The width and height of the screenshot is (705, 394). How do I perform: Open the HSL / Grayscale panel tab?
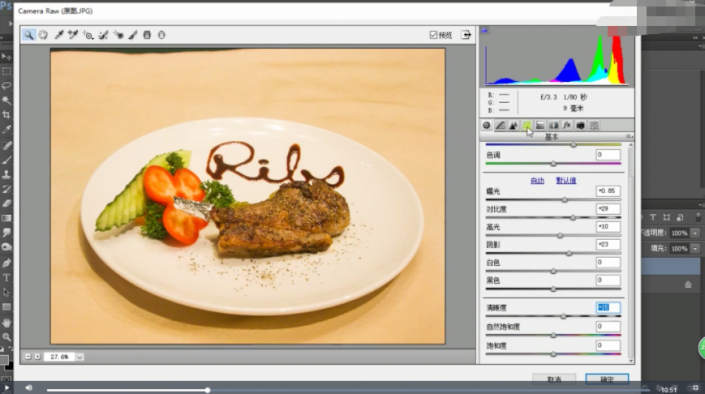(527, 125)
